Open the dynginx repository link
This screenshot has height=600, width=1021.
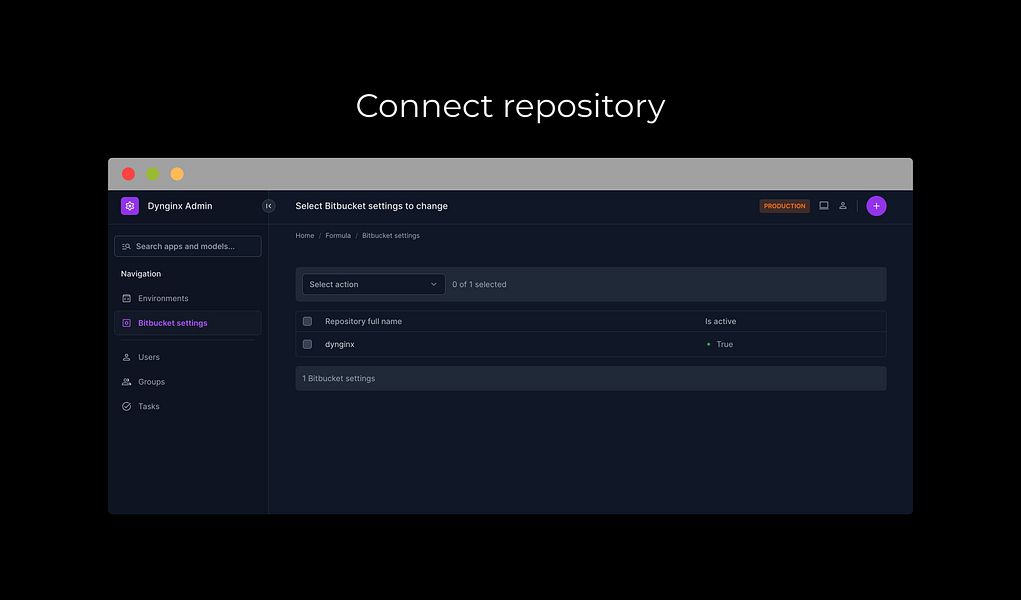click(340, 344)
